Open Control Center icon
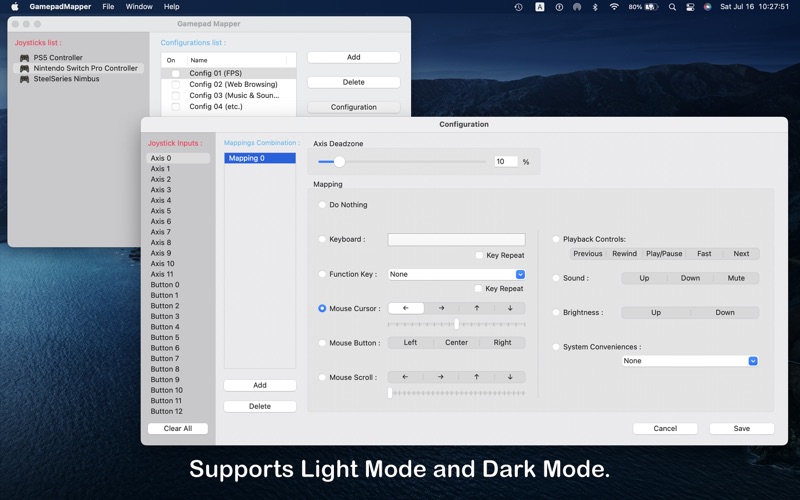The width and height of the screenshot is (800, 500). point(690,7)
